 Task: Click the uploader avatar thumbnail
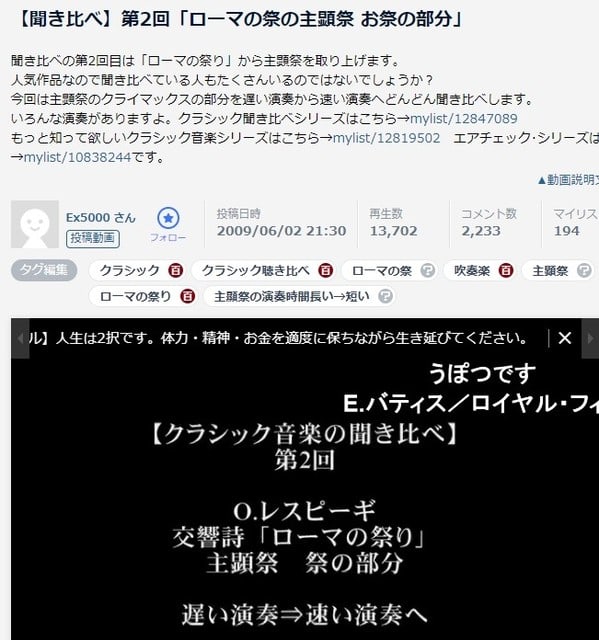pyautogui.click(x=35, y=224)
